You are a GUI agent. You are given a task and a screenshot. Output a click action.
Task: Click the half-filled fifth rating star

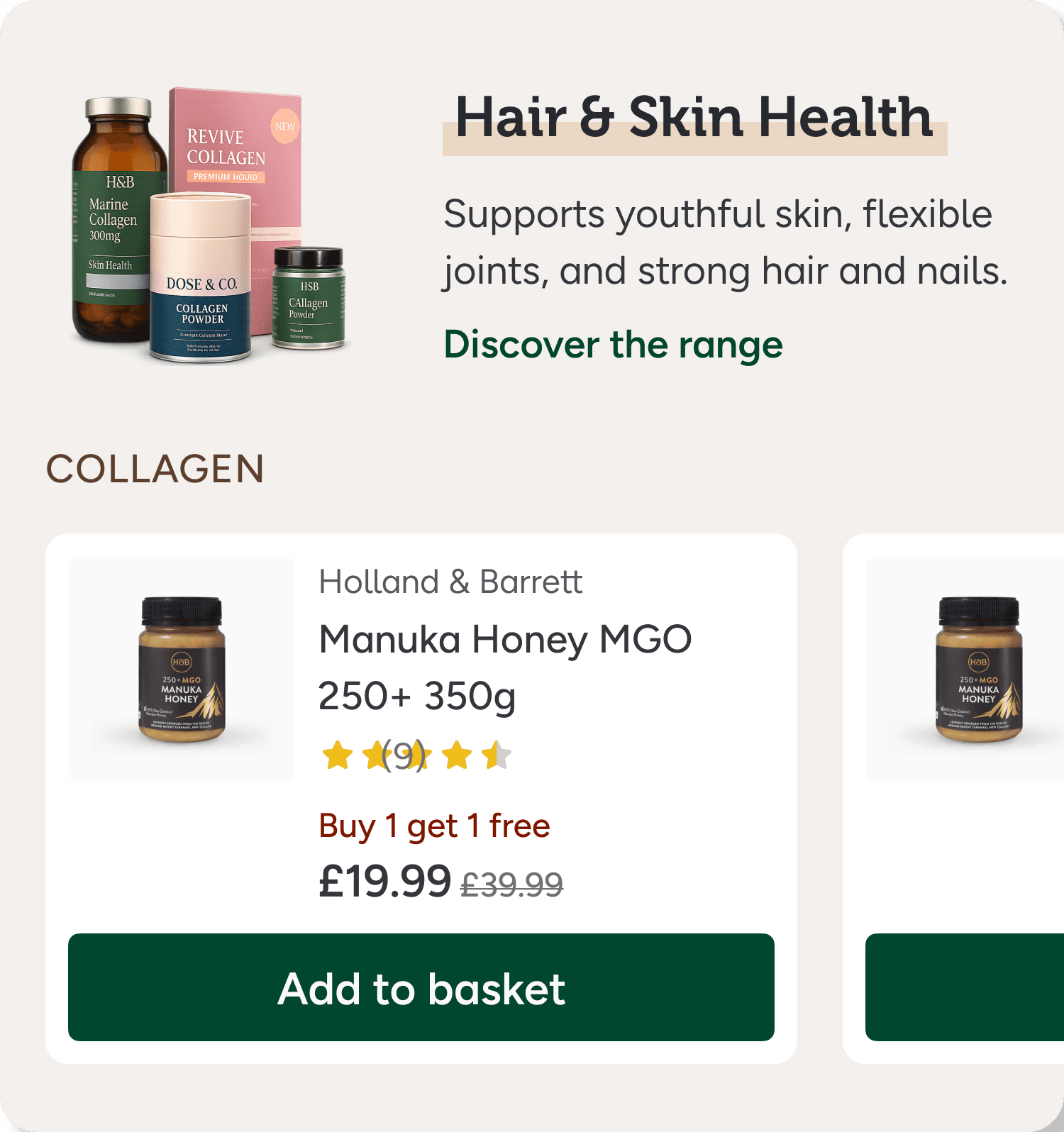(497, 755)
